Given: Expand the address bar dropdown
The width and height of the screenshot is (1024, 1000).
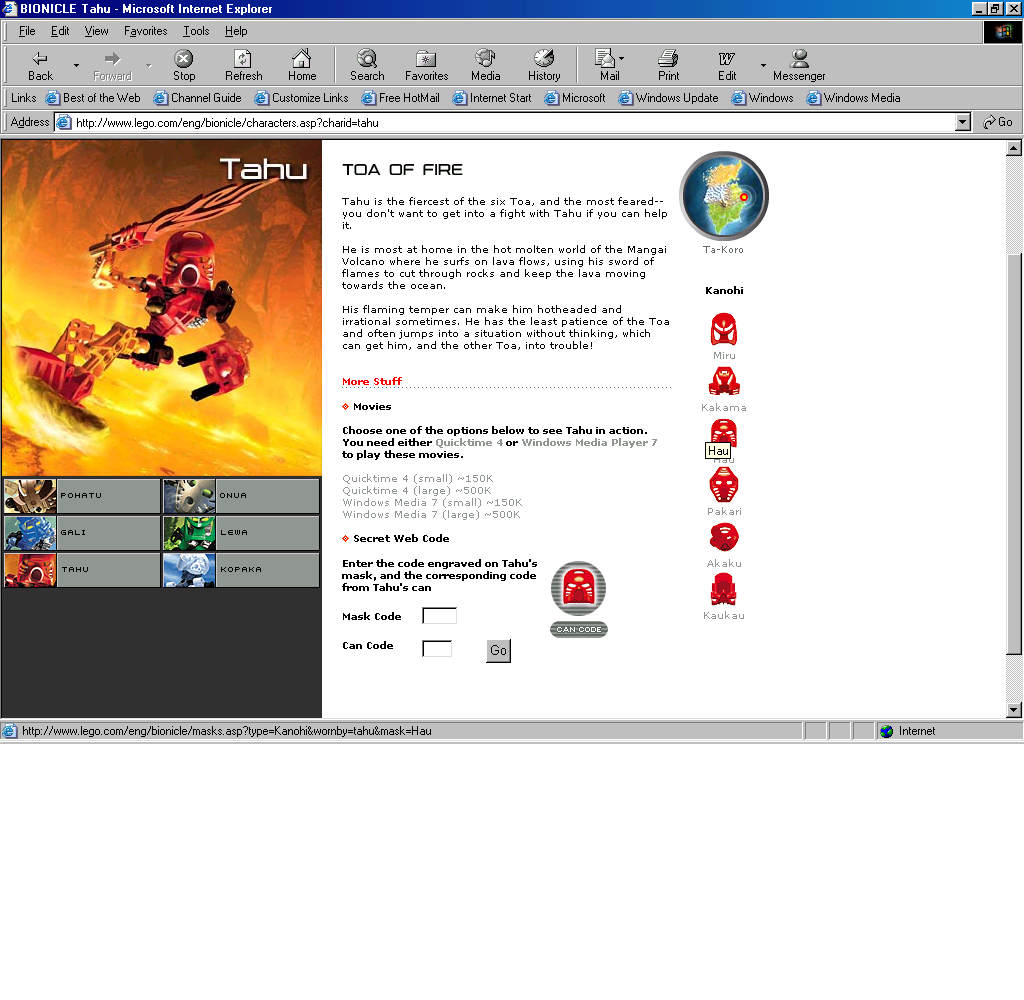Looking at the screenshot, I should point(963,122).
